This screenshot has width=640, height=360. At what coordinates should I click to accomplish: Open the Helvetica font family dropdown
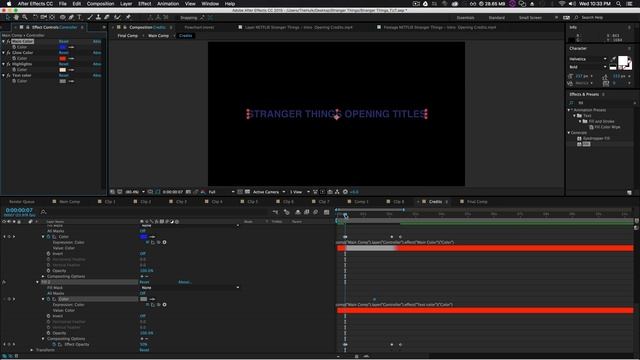tap(588, 59)
